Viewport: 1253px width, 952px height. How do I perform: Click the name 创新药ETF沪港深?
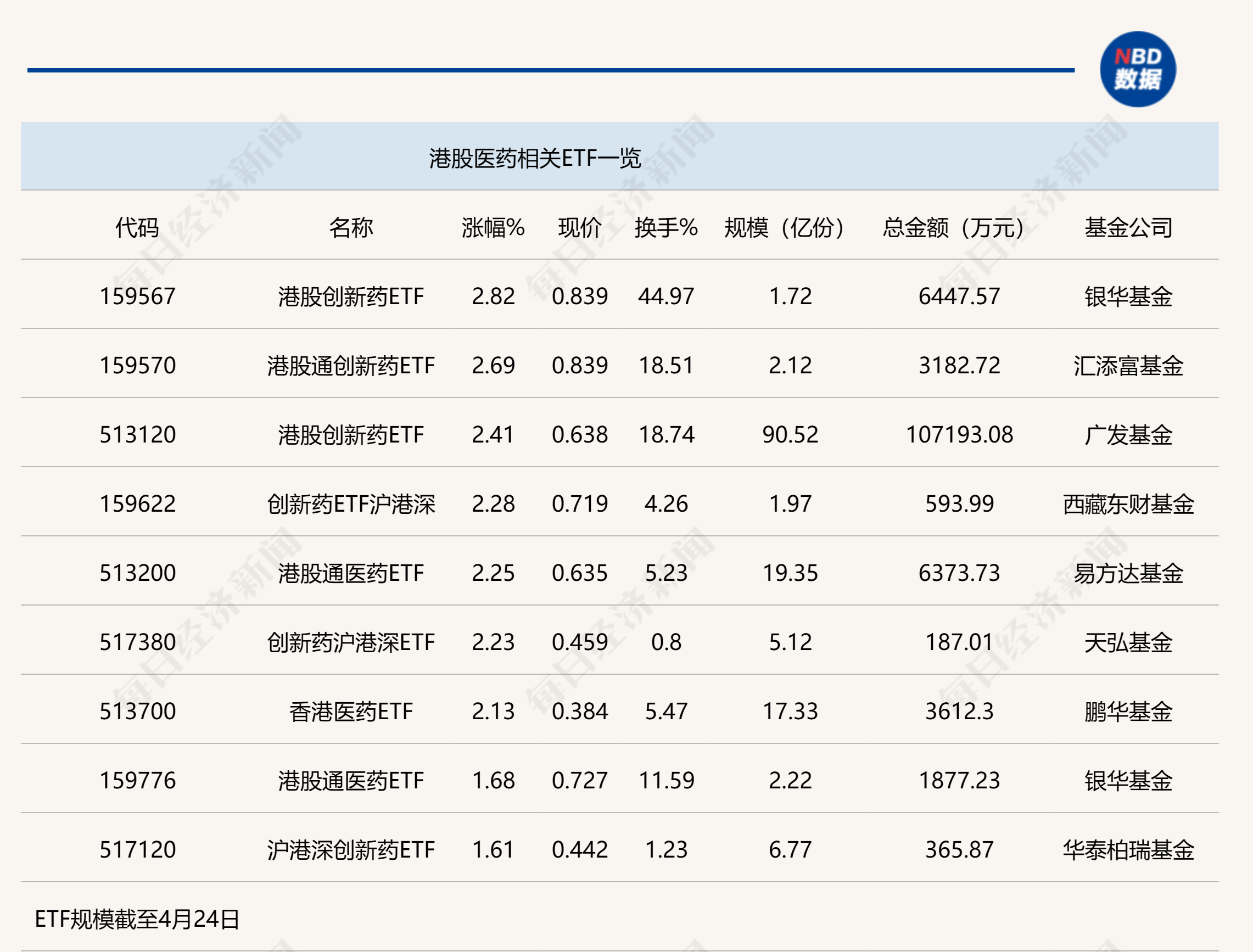(x=351, y=504)
